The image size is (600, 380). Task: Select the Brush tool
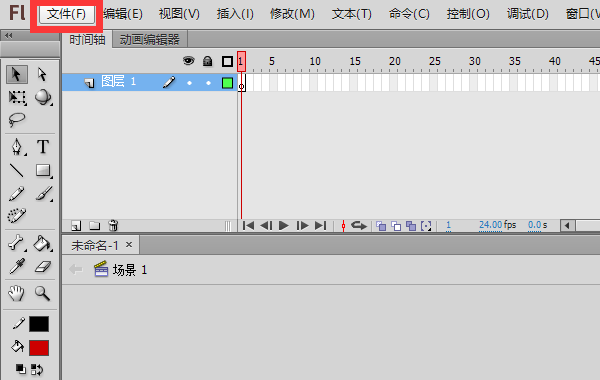point(44,194)
